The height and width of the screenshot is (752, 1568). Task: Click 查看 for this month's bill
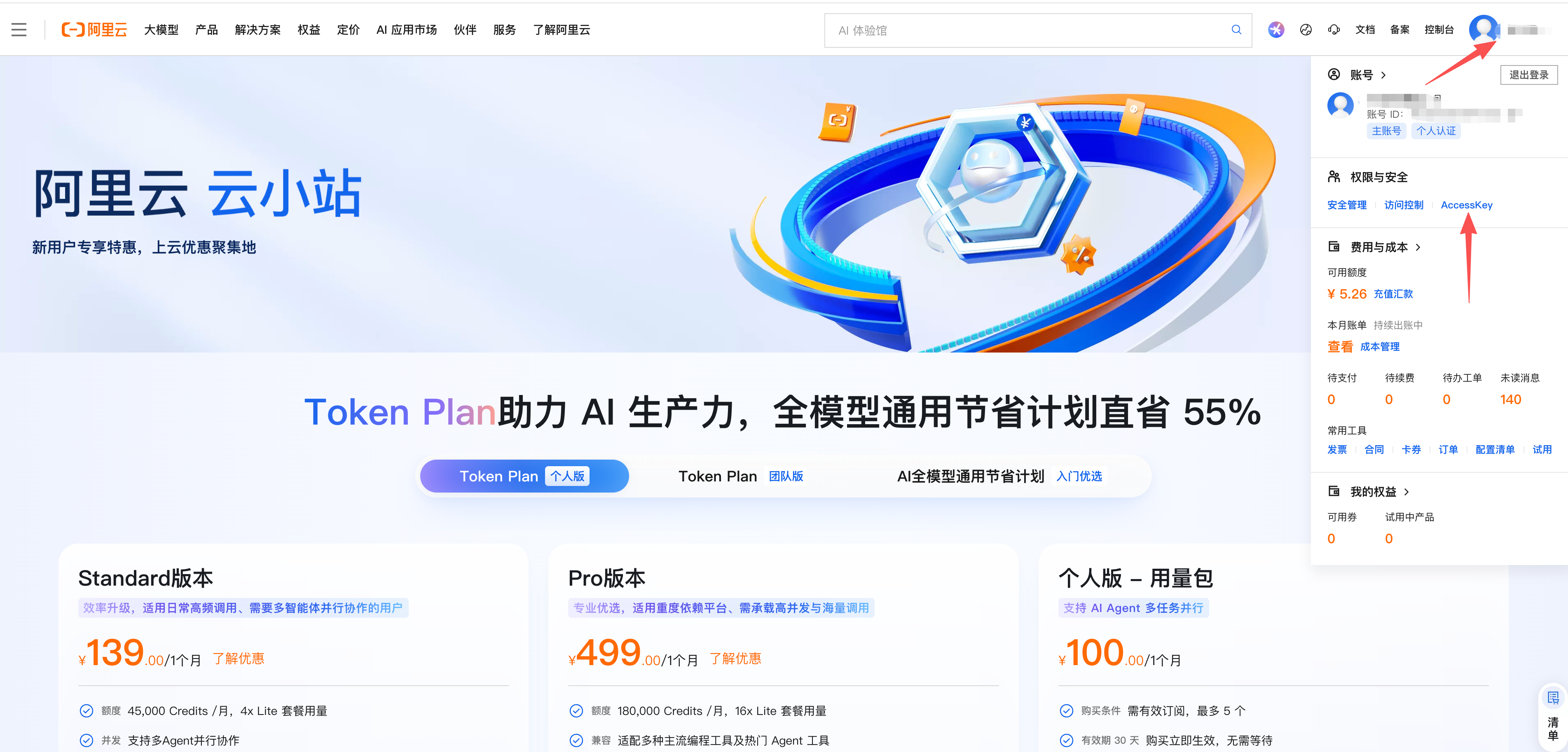point(1340,347)
